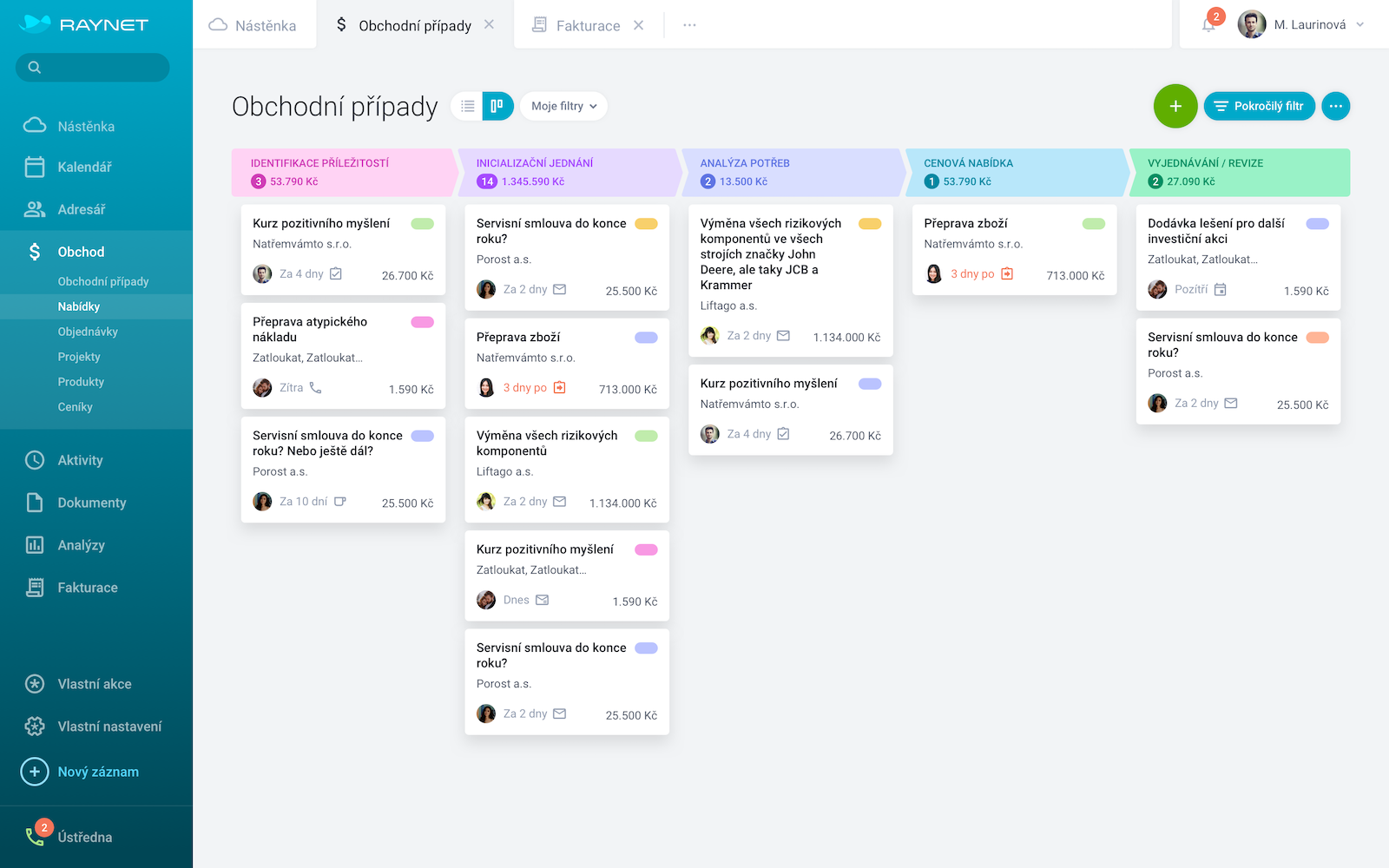Open Vlastní nastavení settings
This screenshot has height=868, width=1389.
(109, 727)
